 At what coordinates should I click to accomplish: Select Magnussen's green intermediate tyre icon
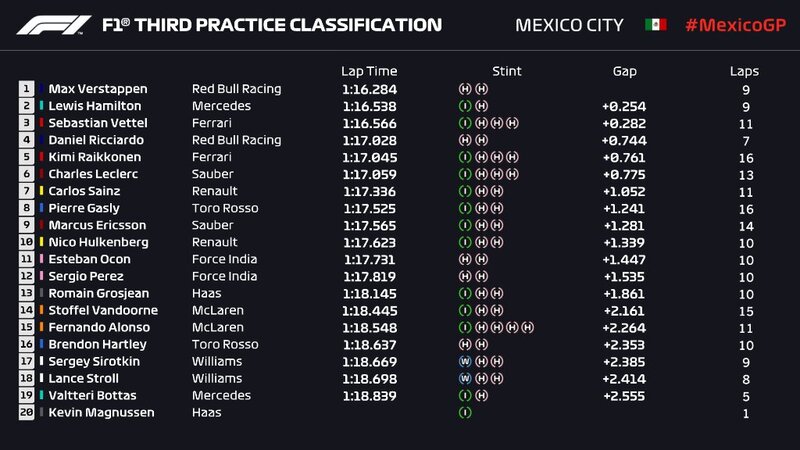click(464, 412)
